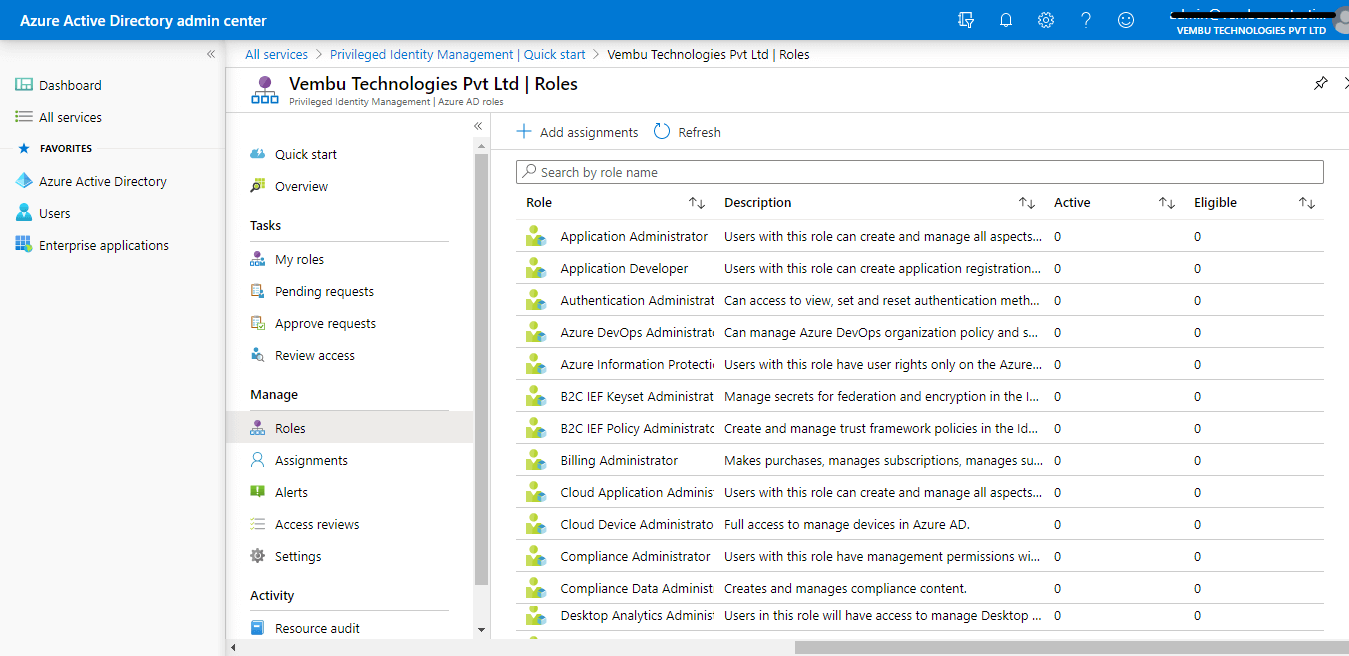Click the role icon beside Billing Administrator

537,461
